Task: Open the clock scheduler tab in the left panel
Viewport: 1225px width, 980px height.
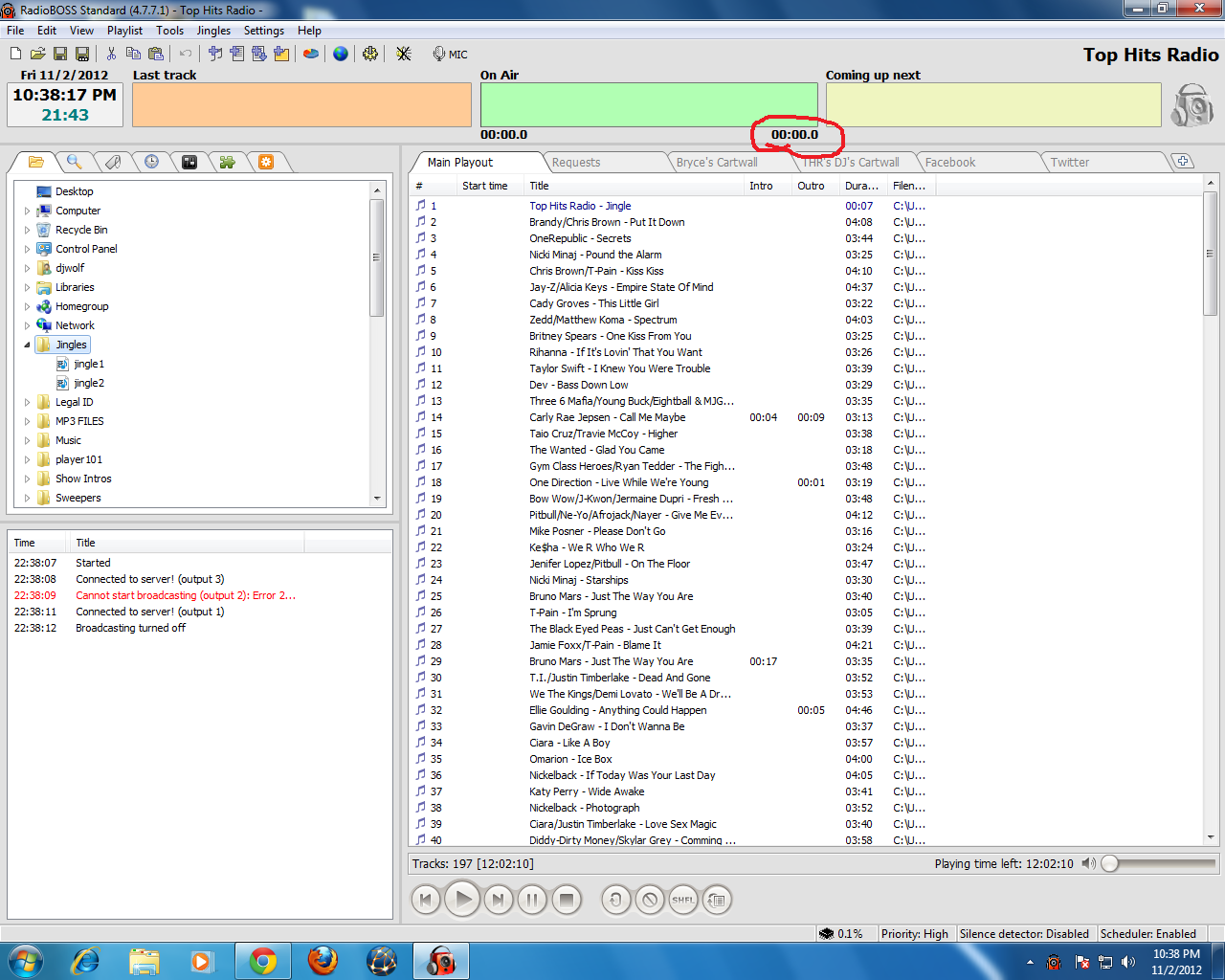Action: point(151,162)
